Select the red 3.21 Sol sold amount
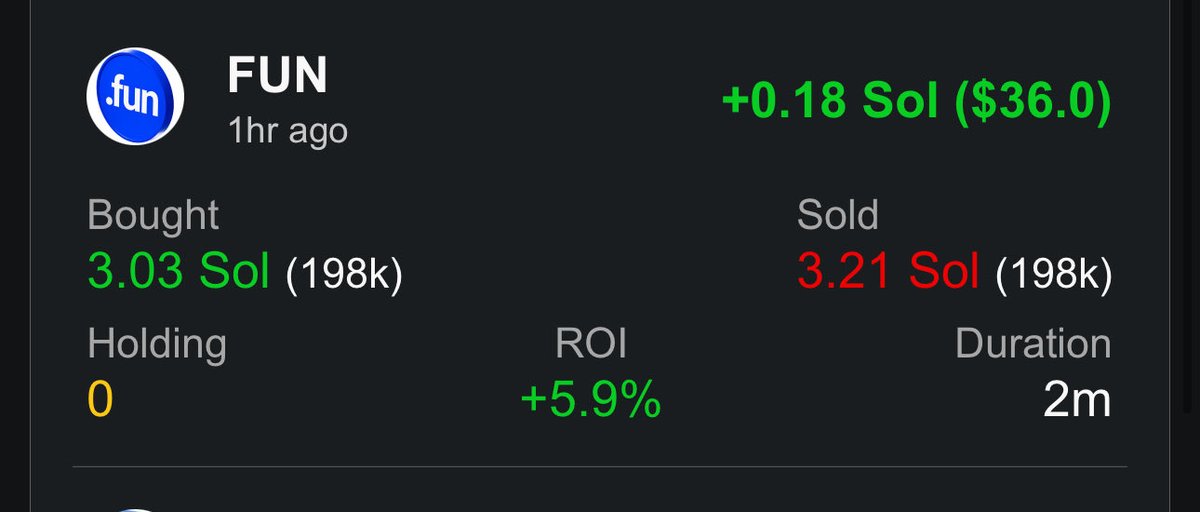Screen dimensions: 1200x512 tap(887, 272)
